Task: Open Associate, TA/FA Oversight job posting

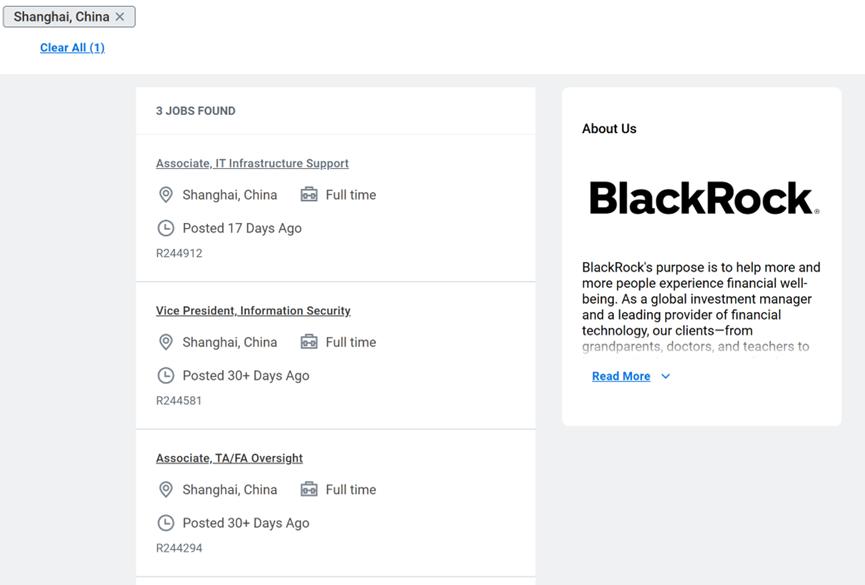Action: coord(229,458)
